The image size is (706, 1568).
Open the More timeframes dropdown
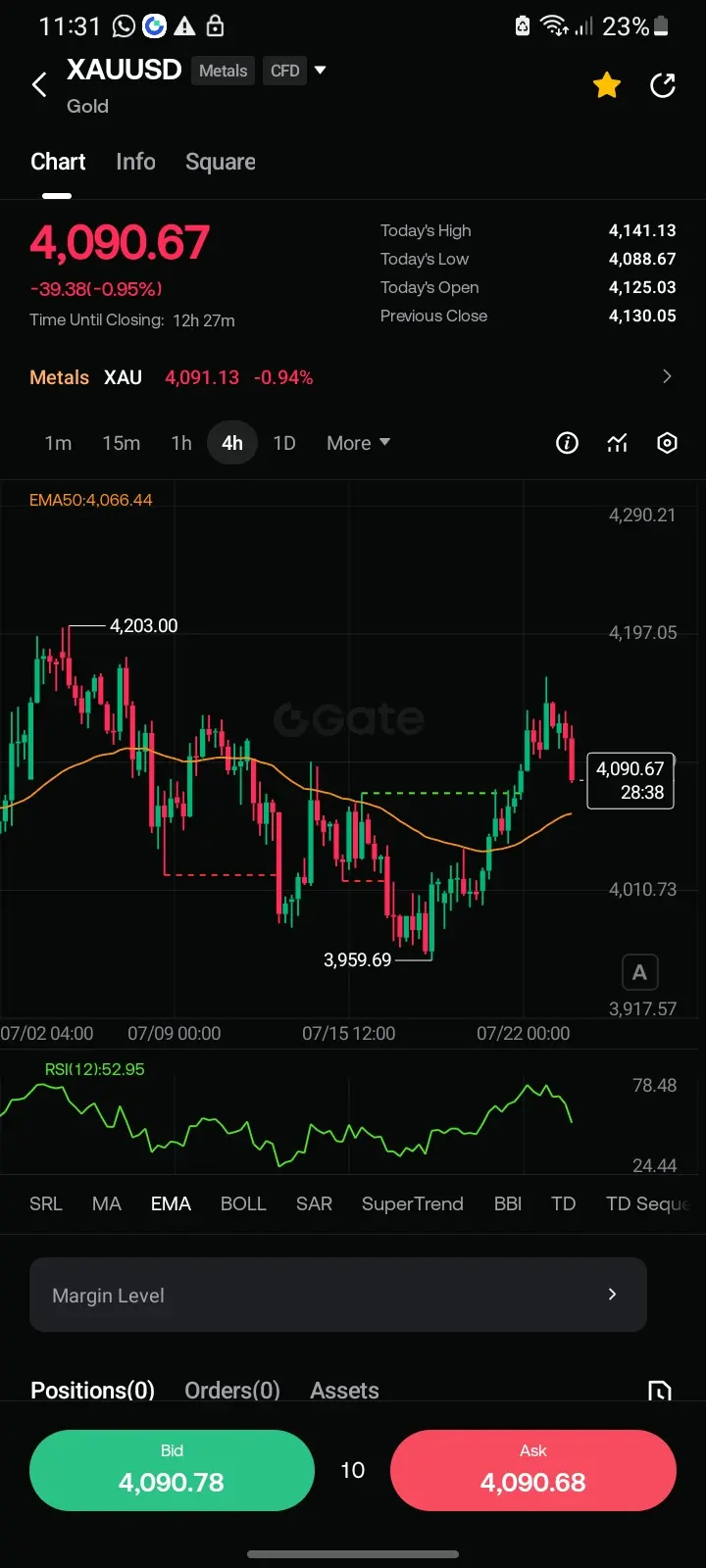[x=358, y=443]
